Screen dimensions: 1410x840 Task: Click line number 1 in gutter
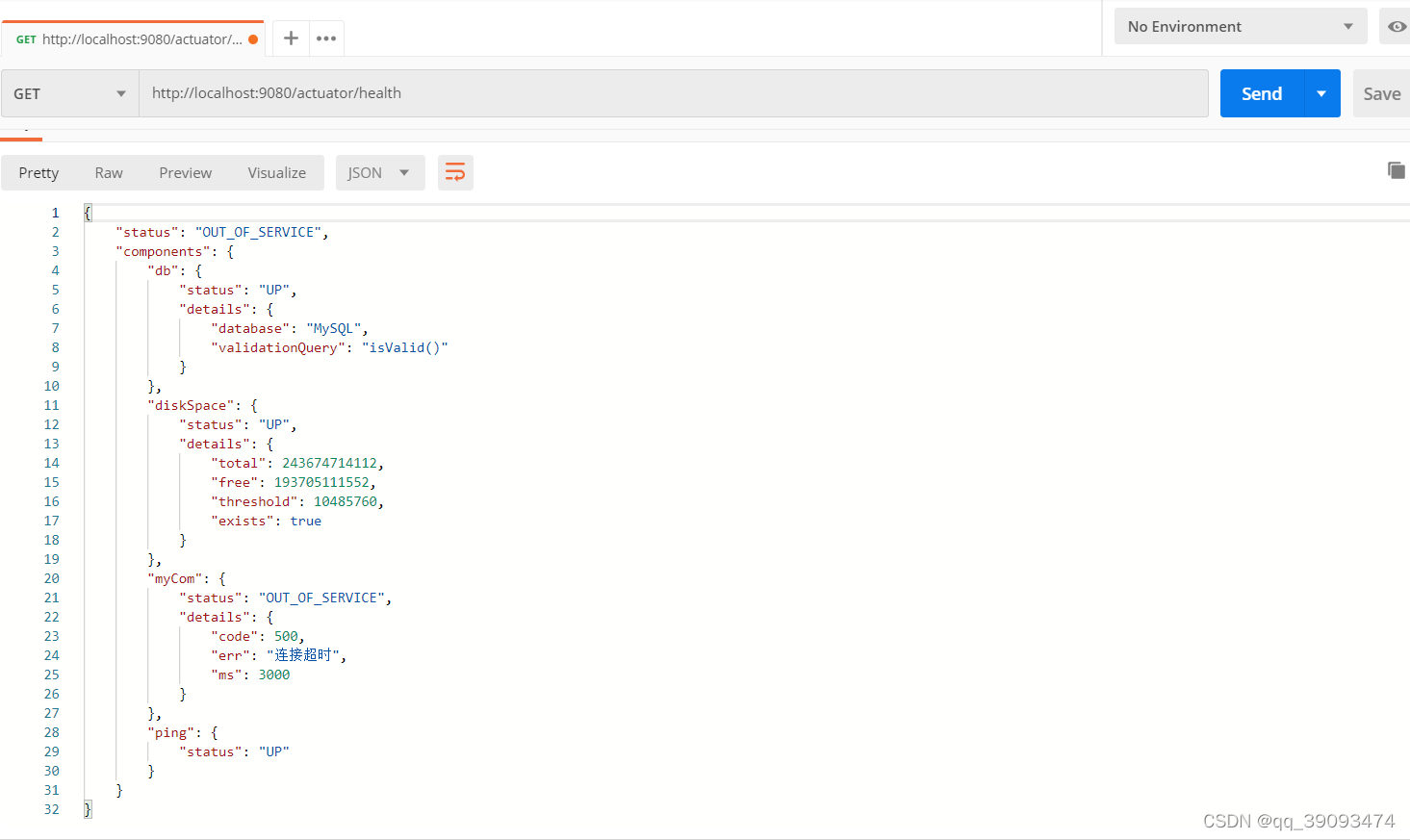click(x=55, y=213)
